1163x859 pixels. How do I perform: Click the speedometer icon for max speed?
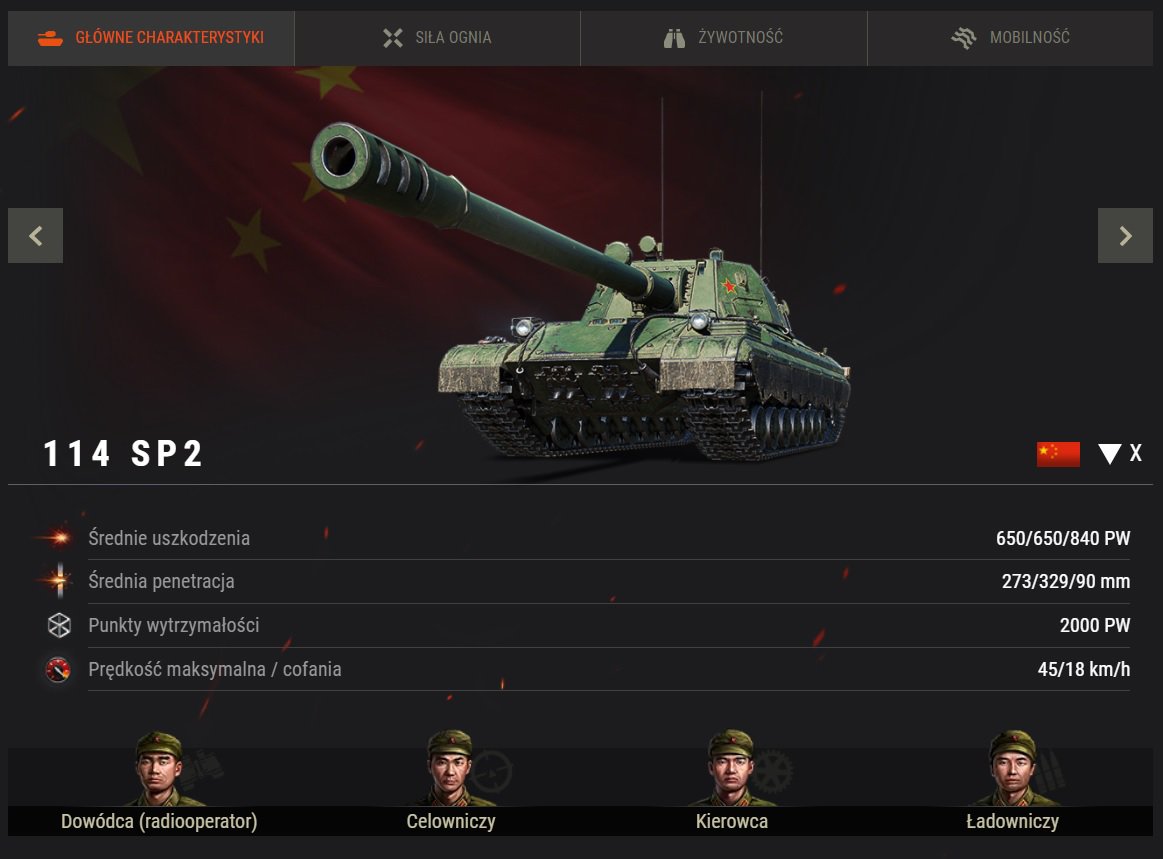pyautogui.click(x=58, y=669)
